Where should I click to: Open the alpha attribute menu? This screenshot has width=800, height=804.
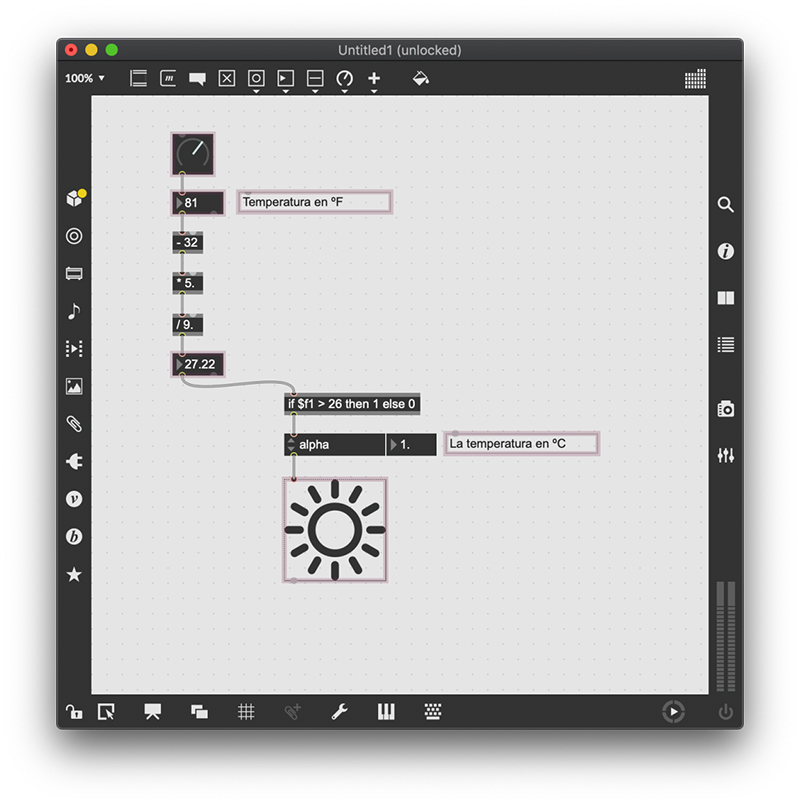point(334,445)
